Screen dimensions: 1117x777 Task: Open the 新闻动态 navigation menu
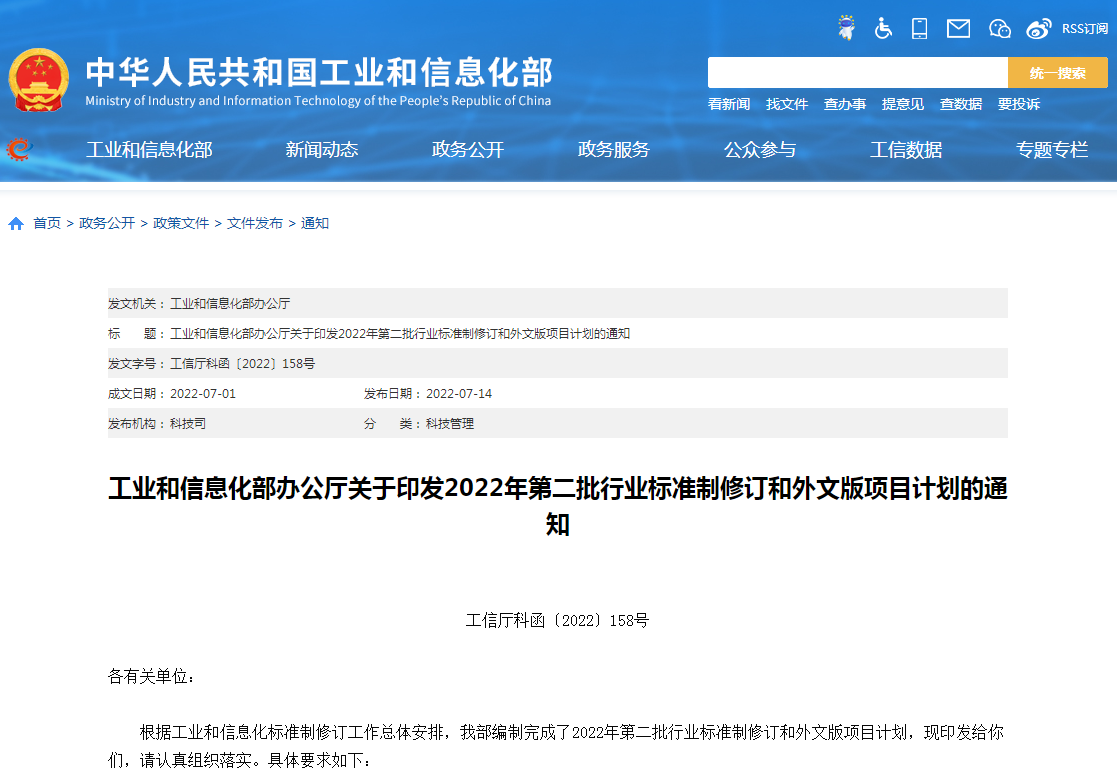tap(321, 150)
